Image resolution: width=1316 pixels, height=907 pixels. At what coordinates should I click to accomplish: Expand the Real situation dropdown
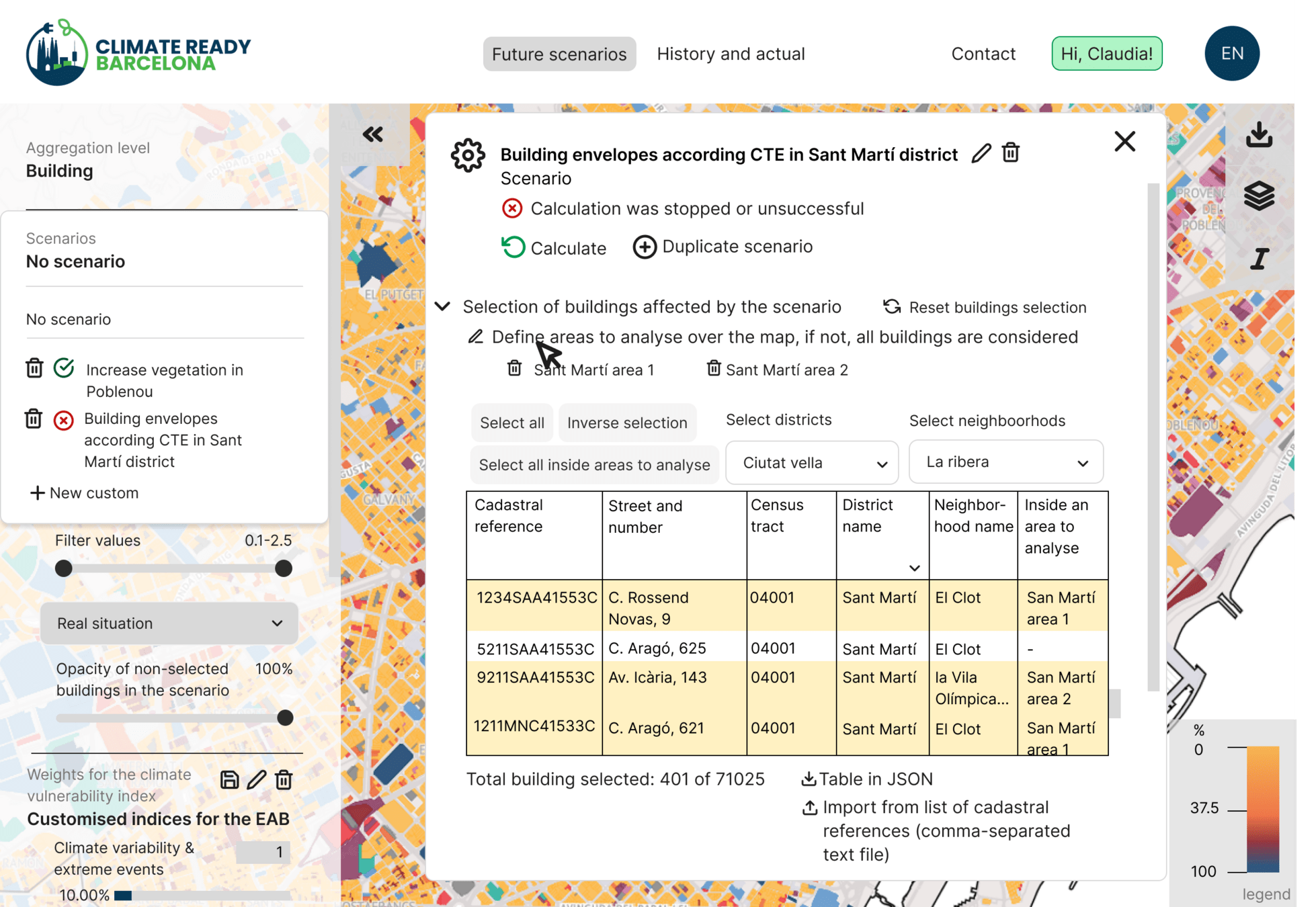click(x=169, y=623)
